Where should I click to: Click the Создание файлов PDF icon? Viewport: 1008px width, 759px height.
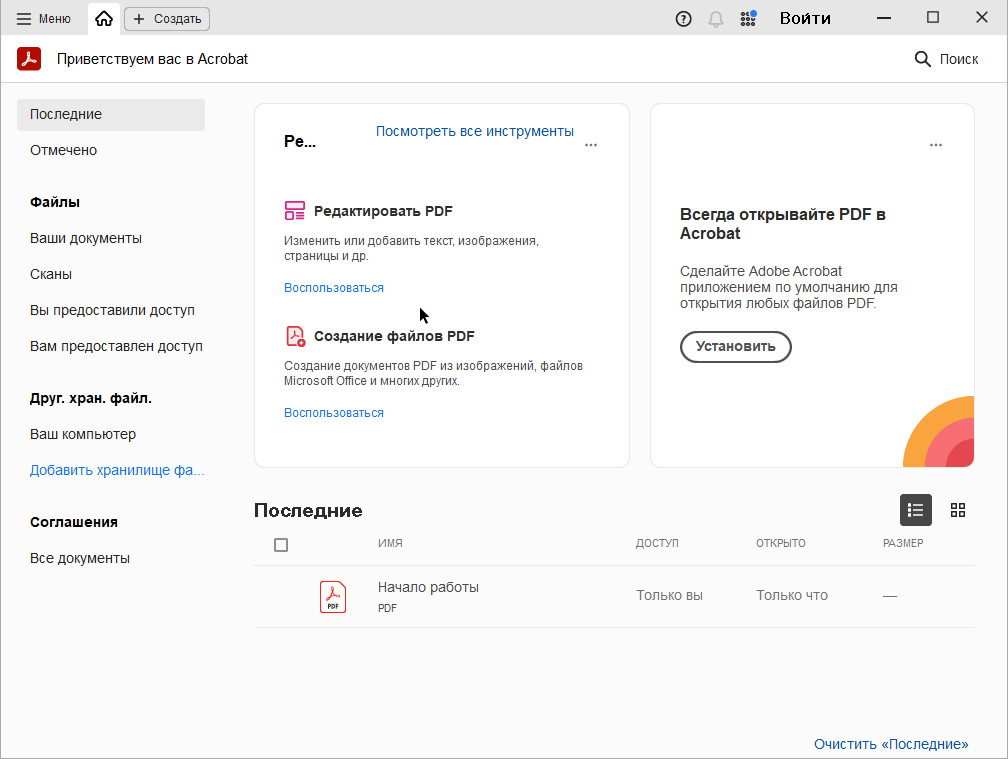pos(295,336)
